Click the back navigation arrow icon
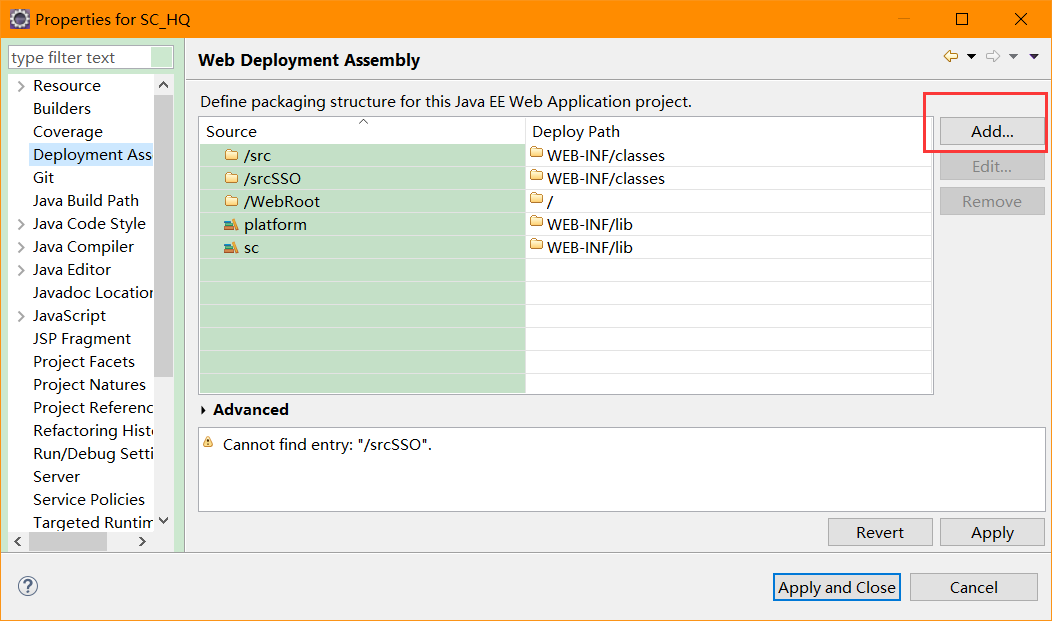Screen dimensions: 1052x621 [x=951, y=56]
